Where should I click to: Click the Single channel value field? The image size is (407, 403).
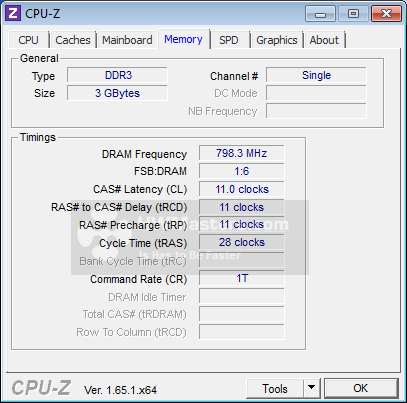[x=316, y=75]
